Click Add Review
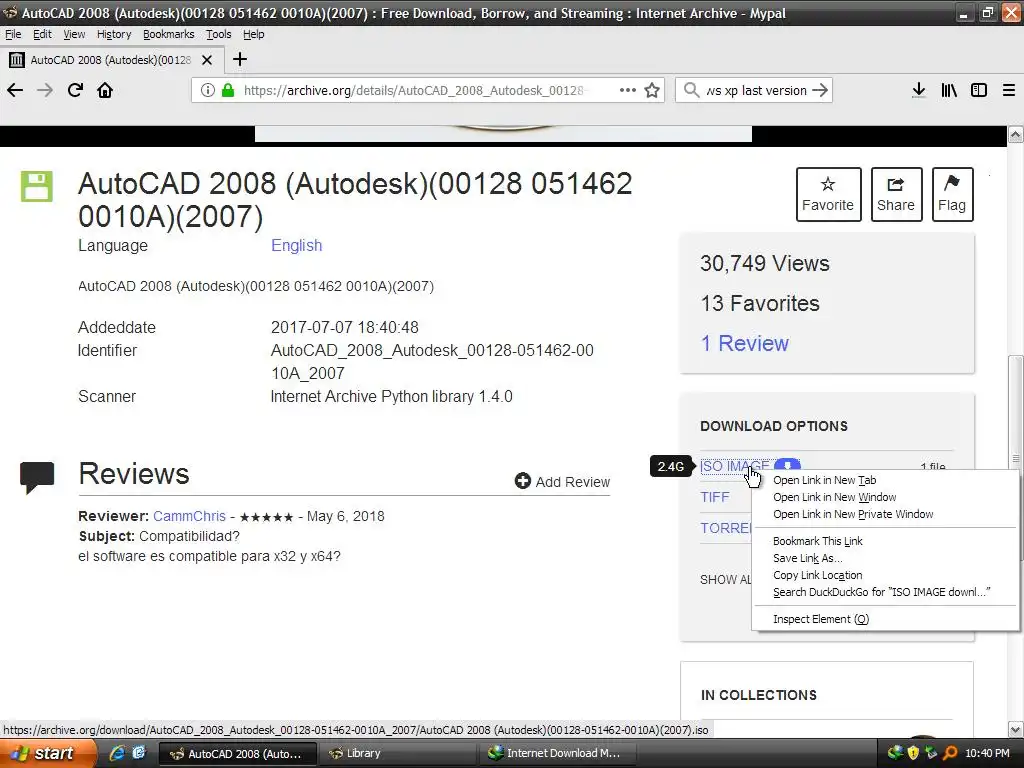1024x768 pixels. click(x=562, y=481)
